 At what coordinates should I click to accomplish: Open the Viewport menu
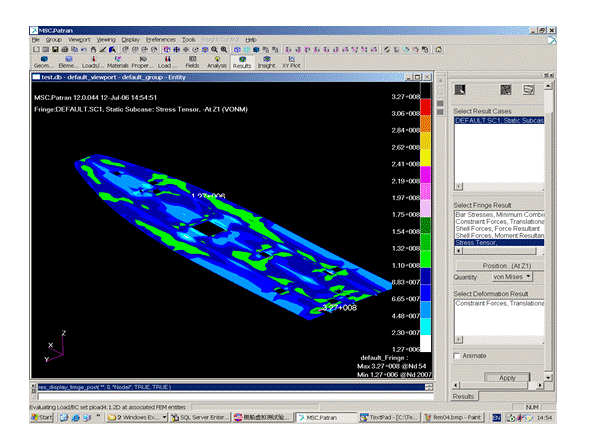tap(79, 39)
